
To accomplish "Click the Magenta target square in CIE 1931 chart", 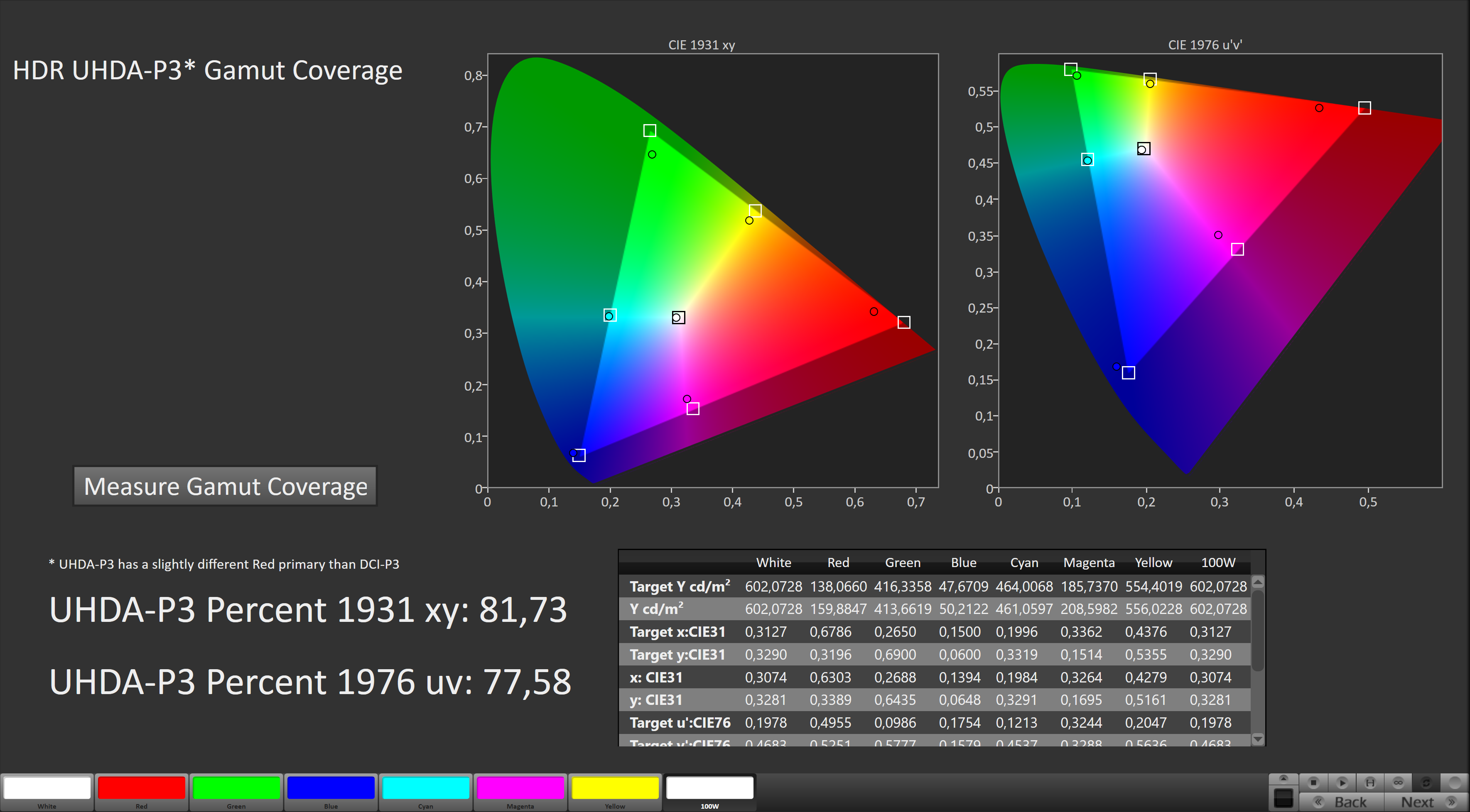I will (693, 409).
